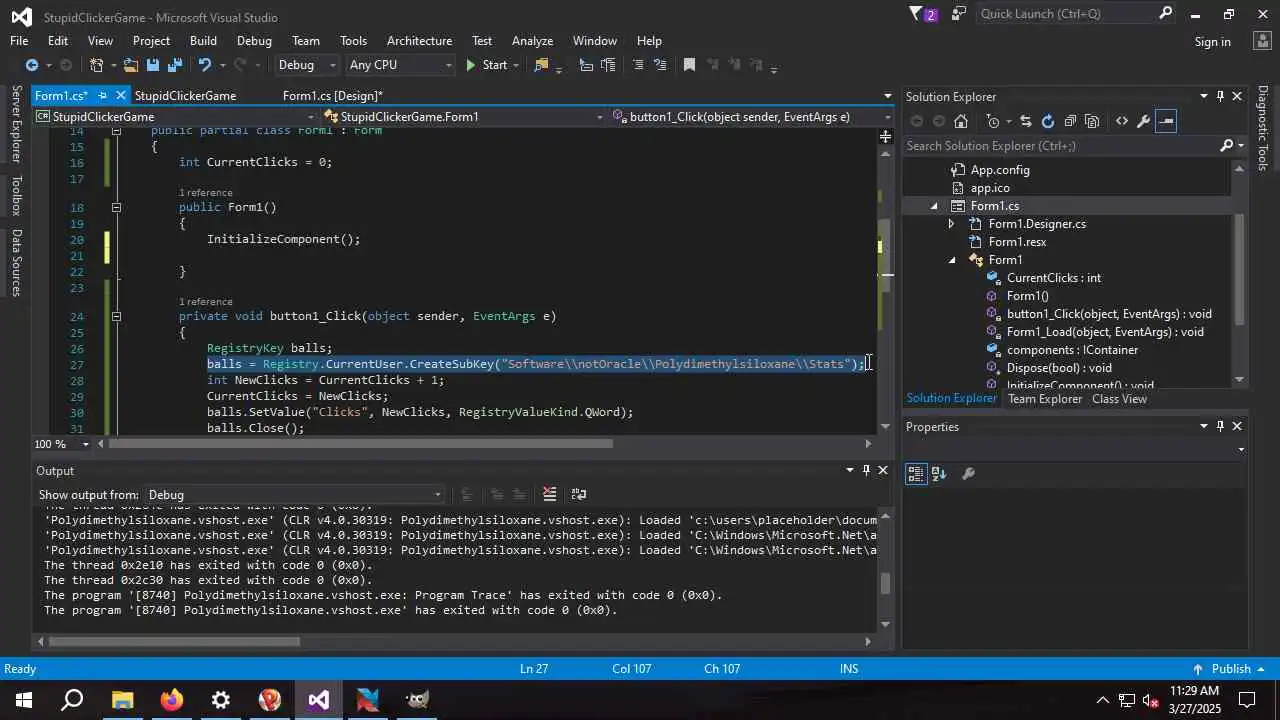Open the Debug menu
The height and width of the screenshot is (720, 1280).
click(x=254, y=41)
